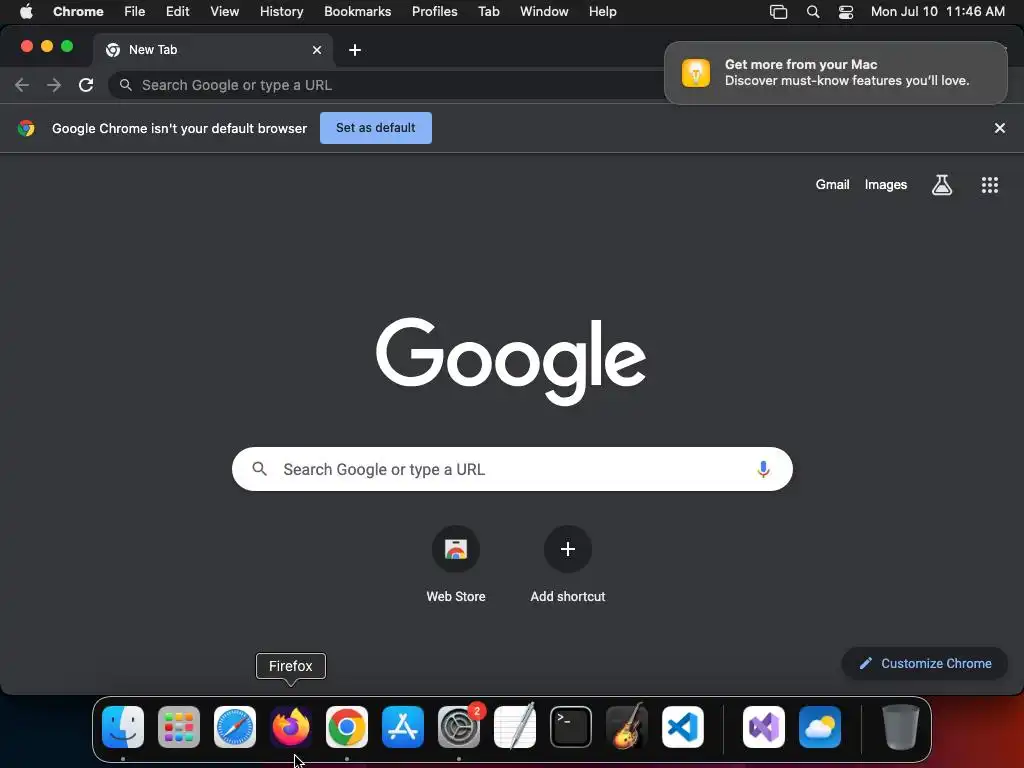Open a new tab with plus button
The height and width of the screenshot is (768, 1024).
355,50
